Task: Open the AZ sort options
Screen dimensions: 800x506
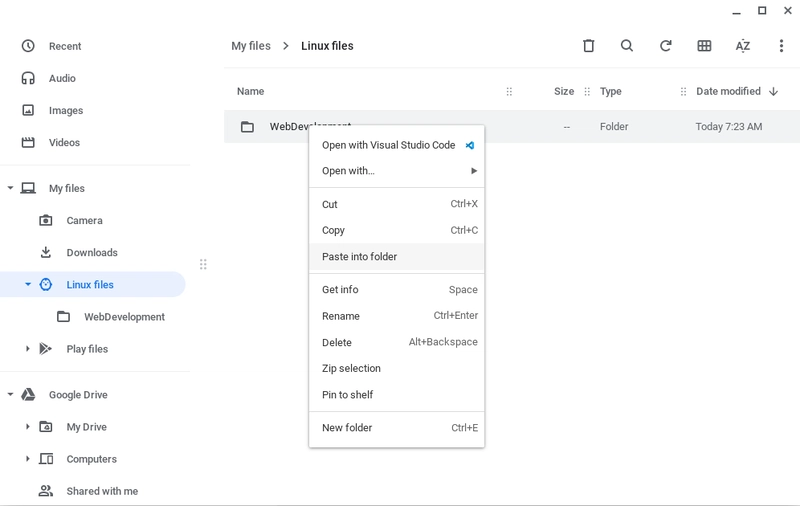Action: 742,46
